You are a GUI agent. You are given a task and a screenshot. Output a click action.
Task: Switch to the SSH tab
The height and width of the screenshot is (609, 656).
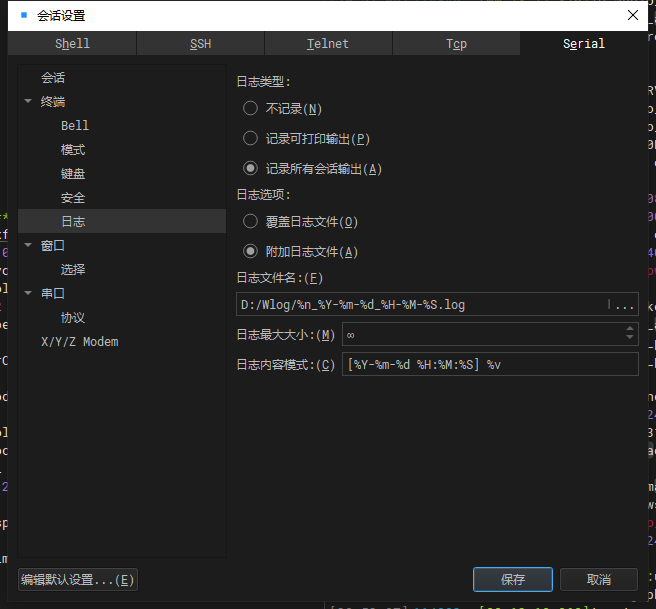(200, 44)
